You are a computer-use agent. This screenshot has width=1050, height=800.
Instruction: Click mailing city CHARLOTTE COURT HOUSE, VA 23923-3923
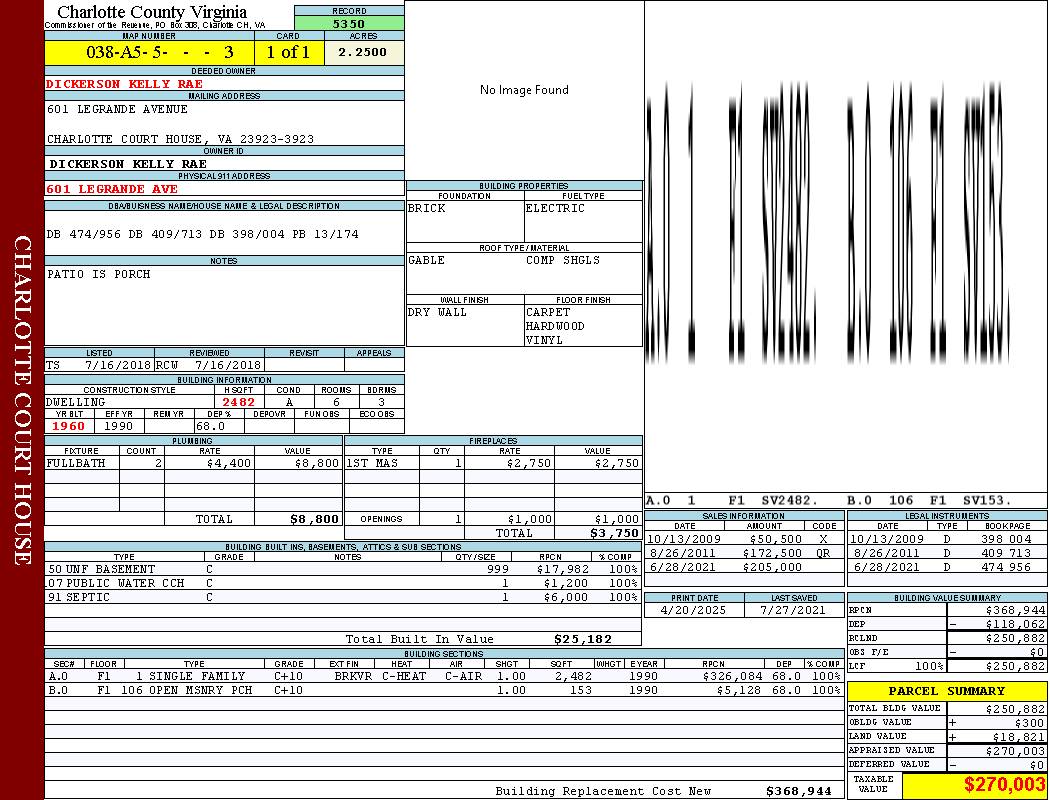[180, 139]
